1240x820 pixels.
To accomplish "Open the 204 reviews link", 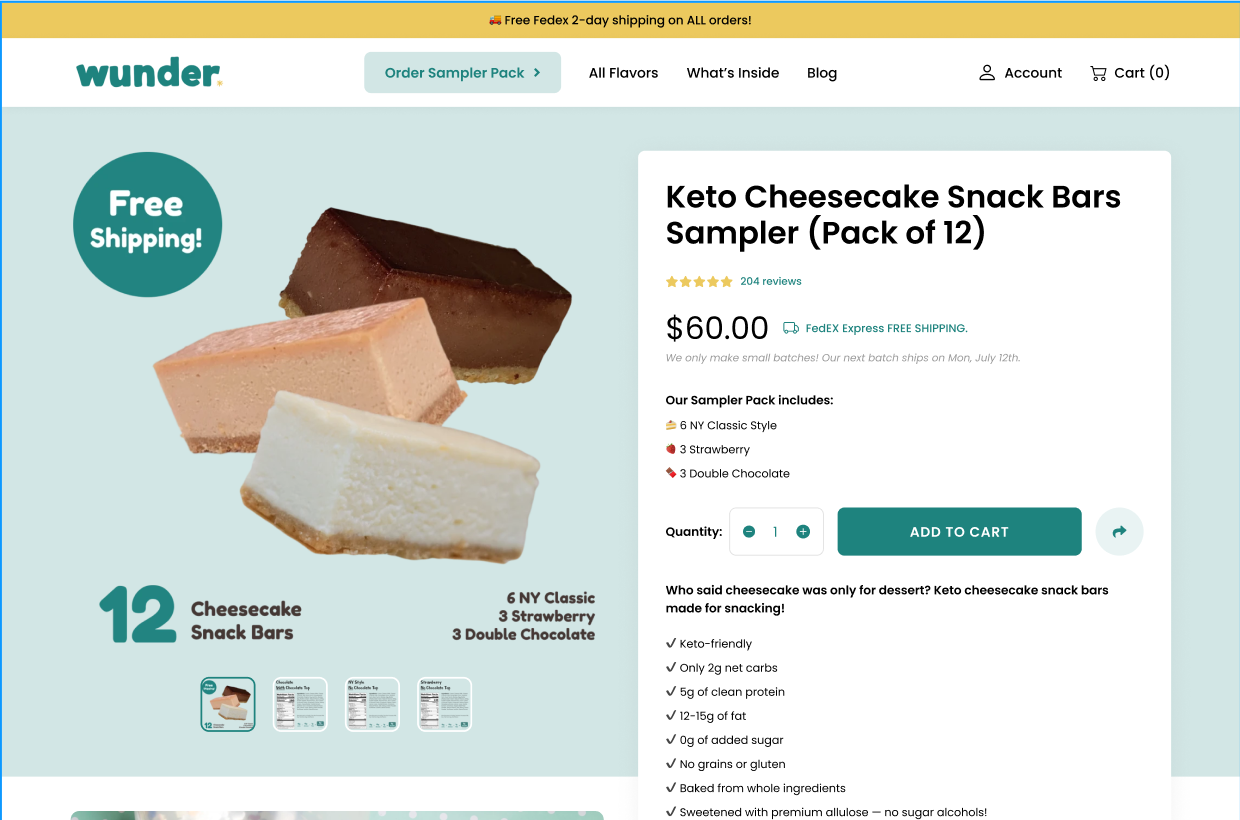I will tap(771, 282).
